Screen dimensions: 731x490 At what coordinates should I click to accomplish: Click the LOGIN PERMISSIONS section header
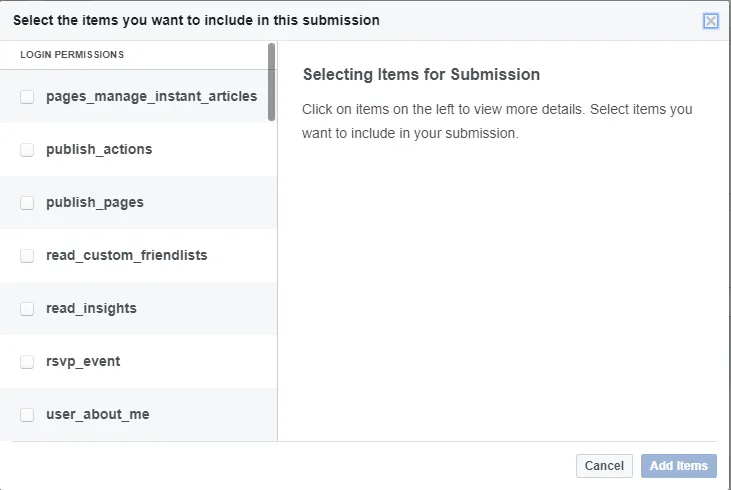click(72, 55)
